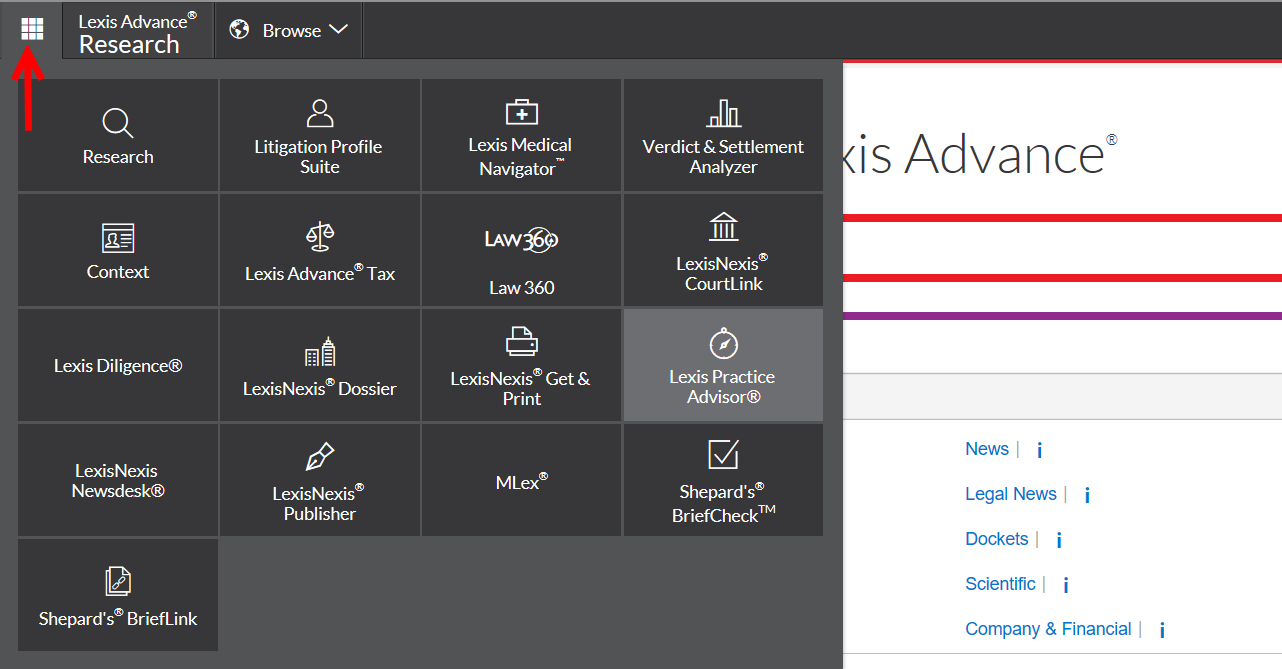Open the Lexis Advance Research header tab
Screen dimensions: 1282x669
tap(138, 32)
